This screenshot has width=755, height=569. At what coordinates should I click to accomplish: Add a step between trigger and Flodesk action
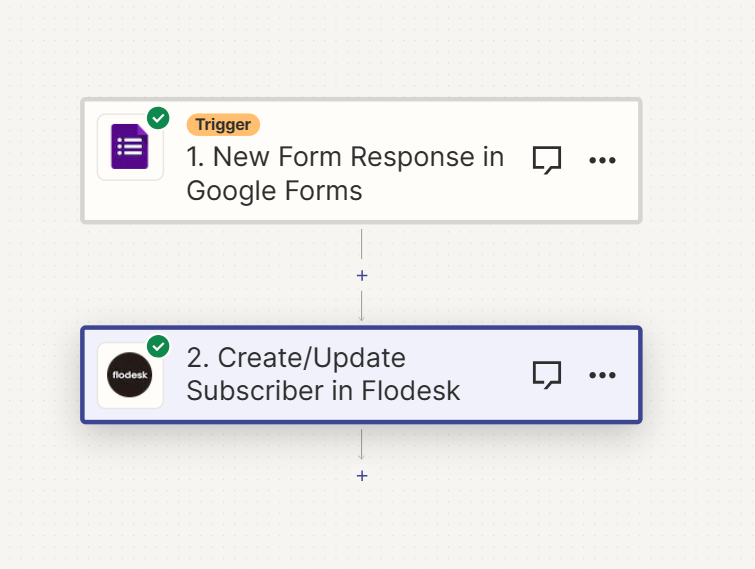[362, 275]
